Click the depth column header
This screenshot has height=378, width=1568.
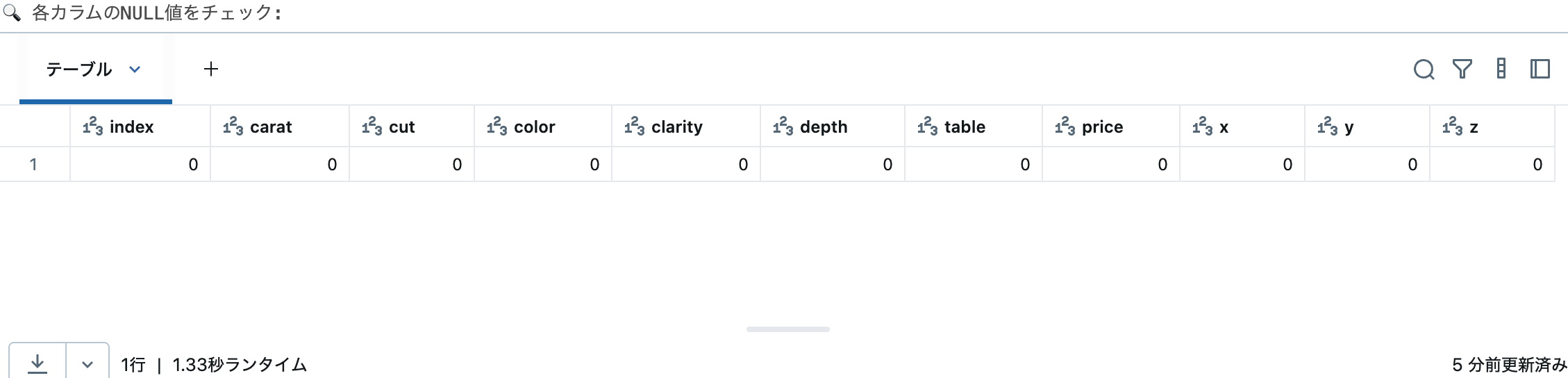point(824,127)
